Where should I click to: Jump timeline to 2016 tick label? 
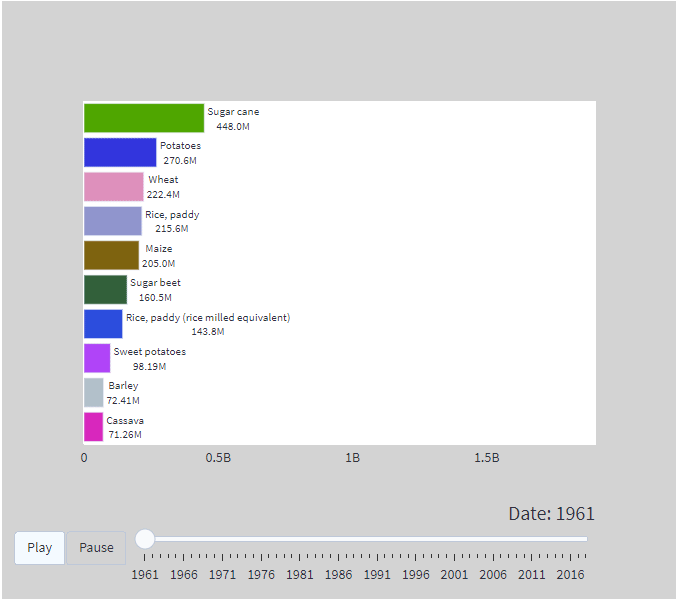(570, 574)
